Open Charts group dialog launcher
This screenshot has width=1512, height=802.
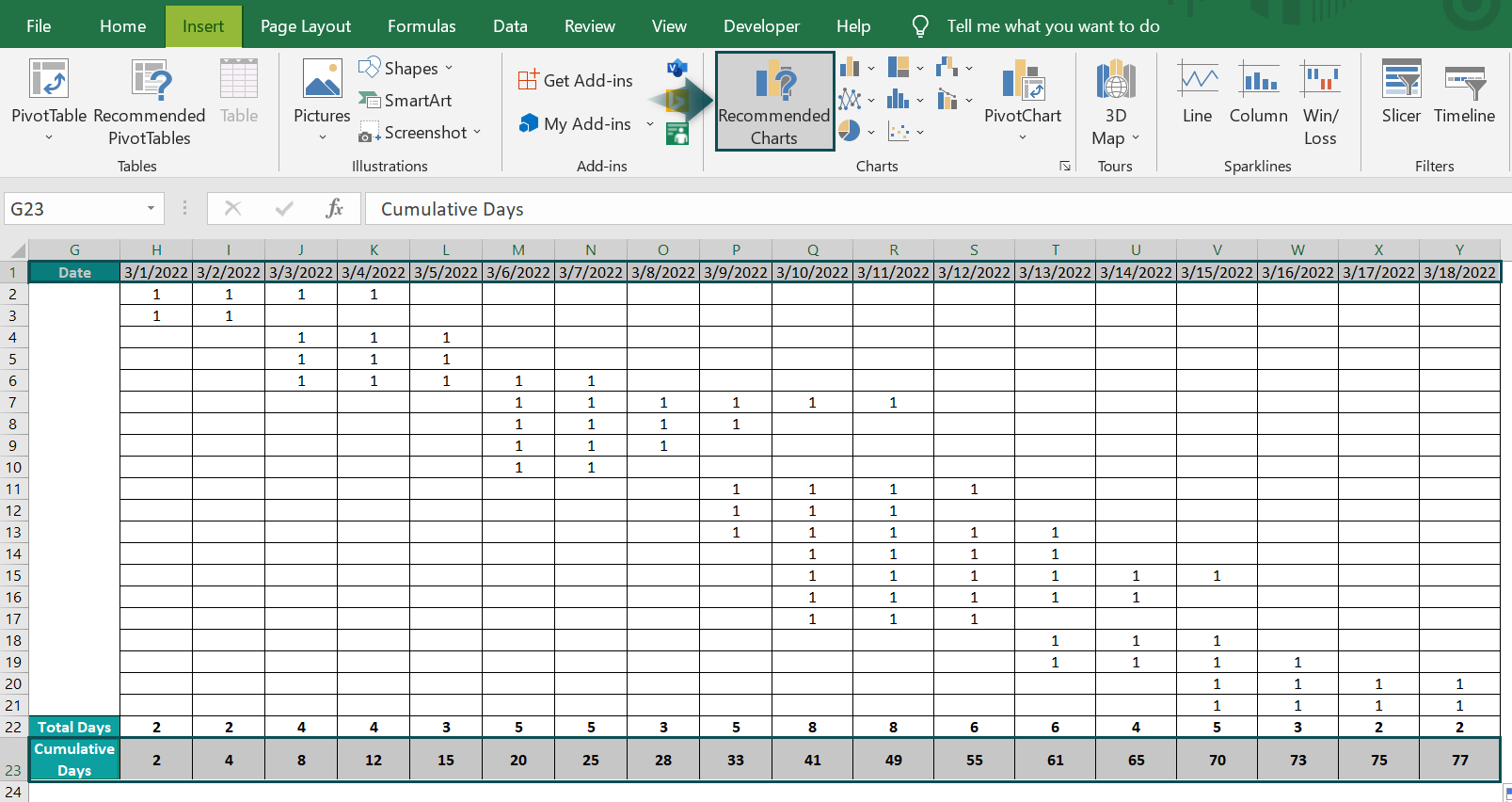(1065, 166)
